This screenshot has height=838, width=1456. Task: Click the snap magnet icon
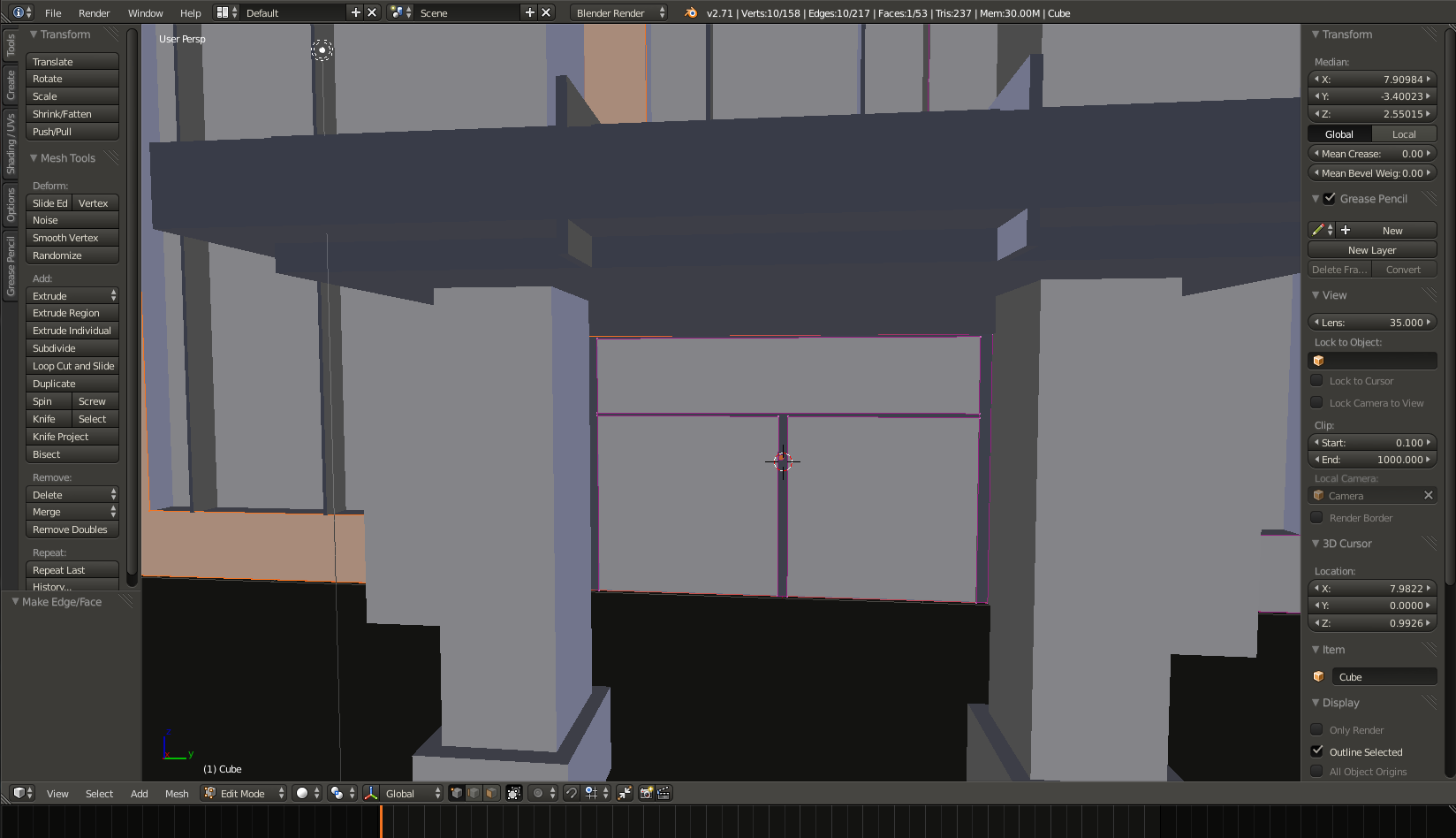click(x=572, y=793)
